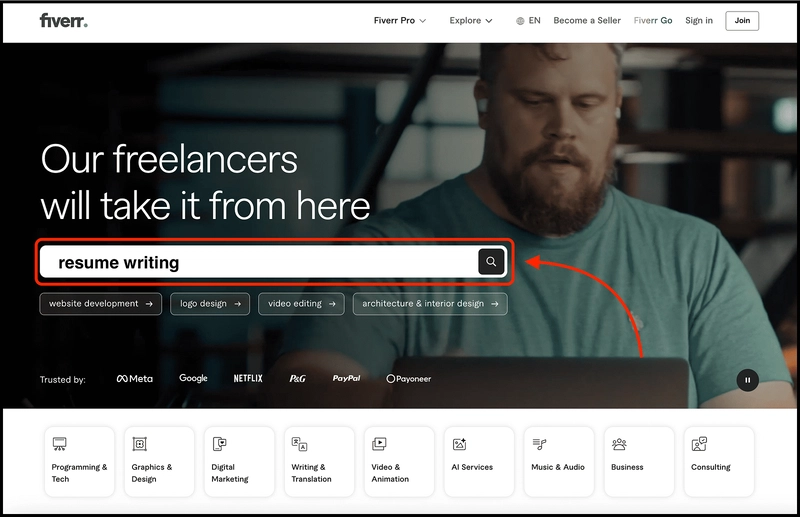Open Fiverr Go link

[653, 20]
